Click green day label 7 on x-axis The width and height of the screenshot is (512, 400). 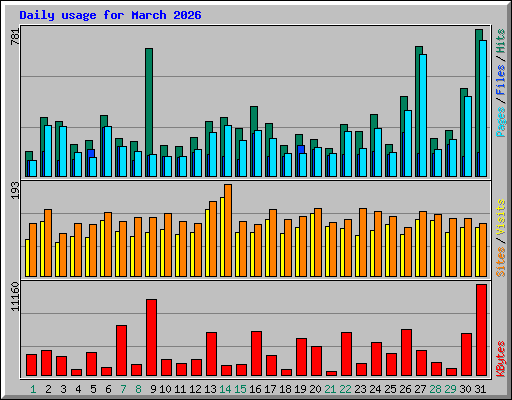pyautogui.click(x=123, y=389)
